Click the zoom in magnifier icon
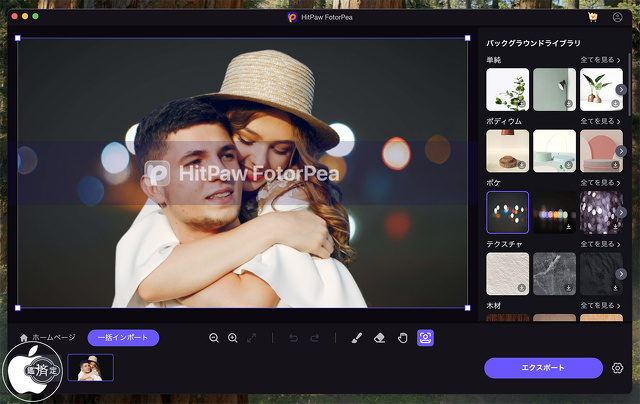Screen dimensions: 640x404 pyautogui.click(x=233, y=338)
